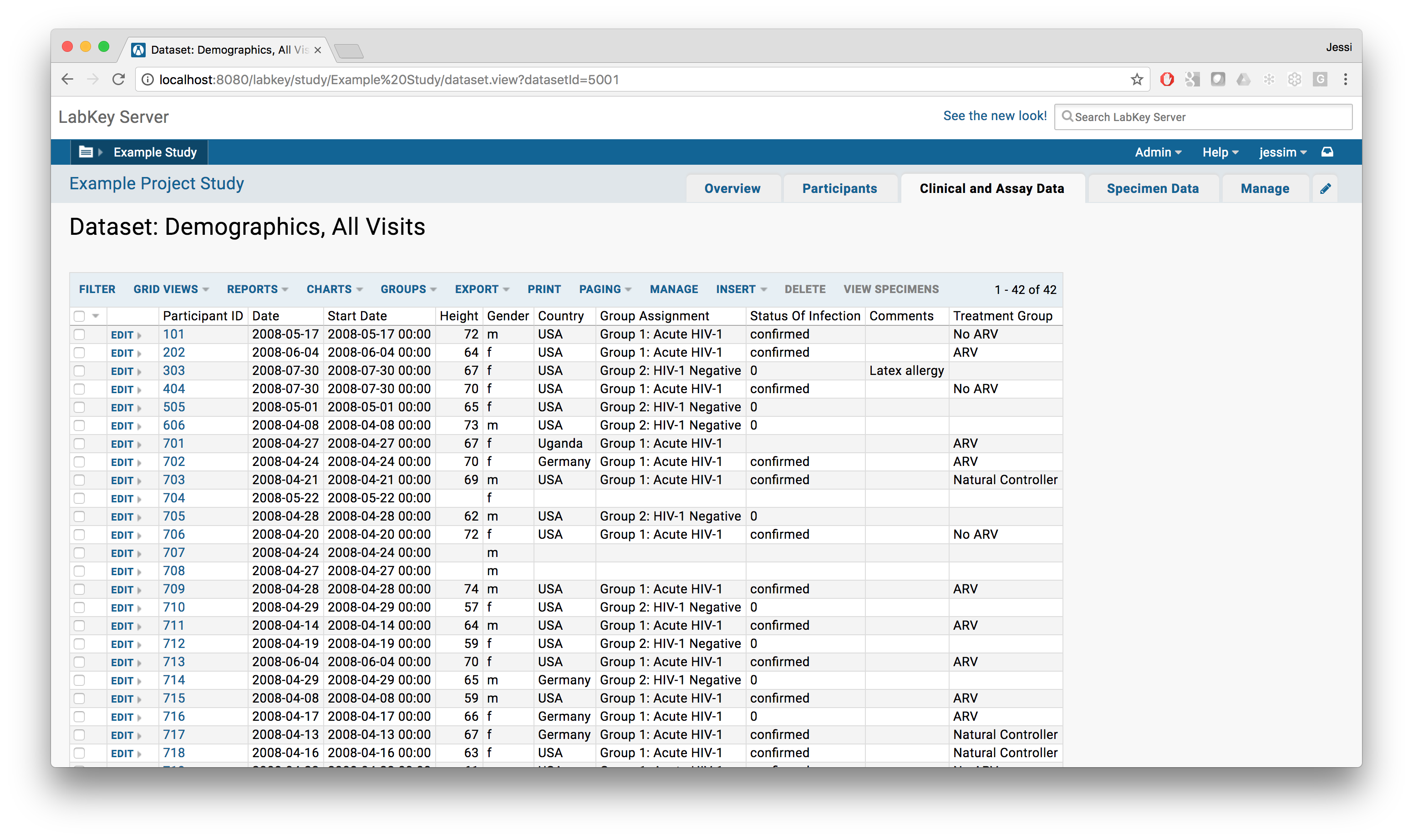Open the jessim user menu

click(x=1282, y=152)
